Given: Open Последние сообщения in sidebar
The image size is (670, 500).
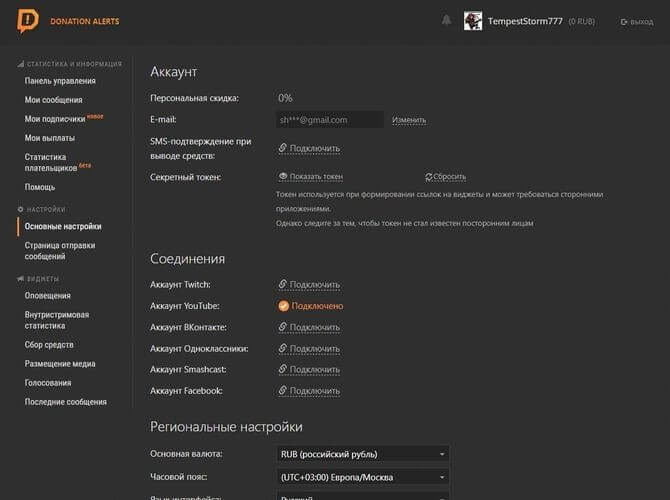Looking at the screenshot, I should click(65, 402).
